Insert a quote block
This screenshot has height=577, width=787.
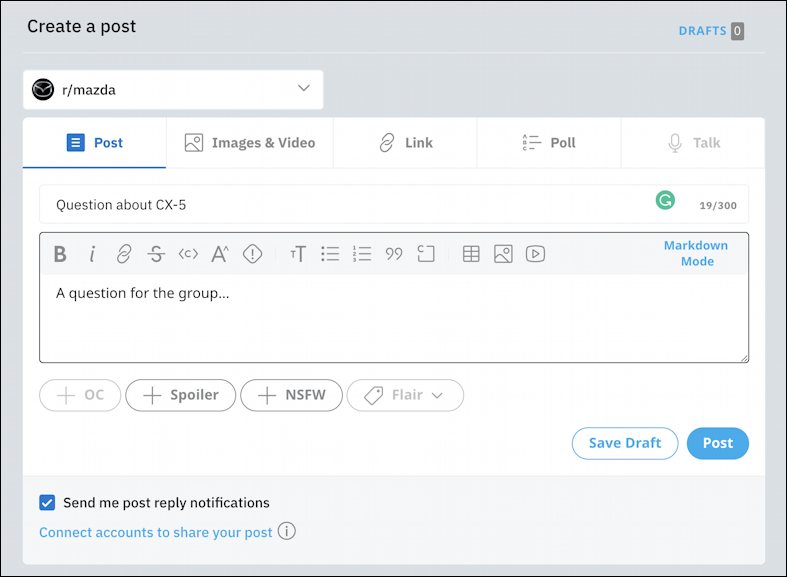click(x=394, y=254)
